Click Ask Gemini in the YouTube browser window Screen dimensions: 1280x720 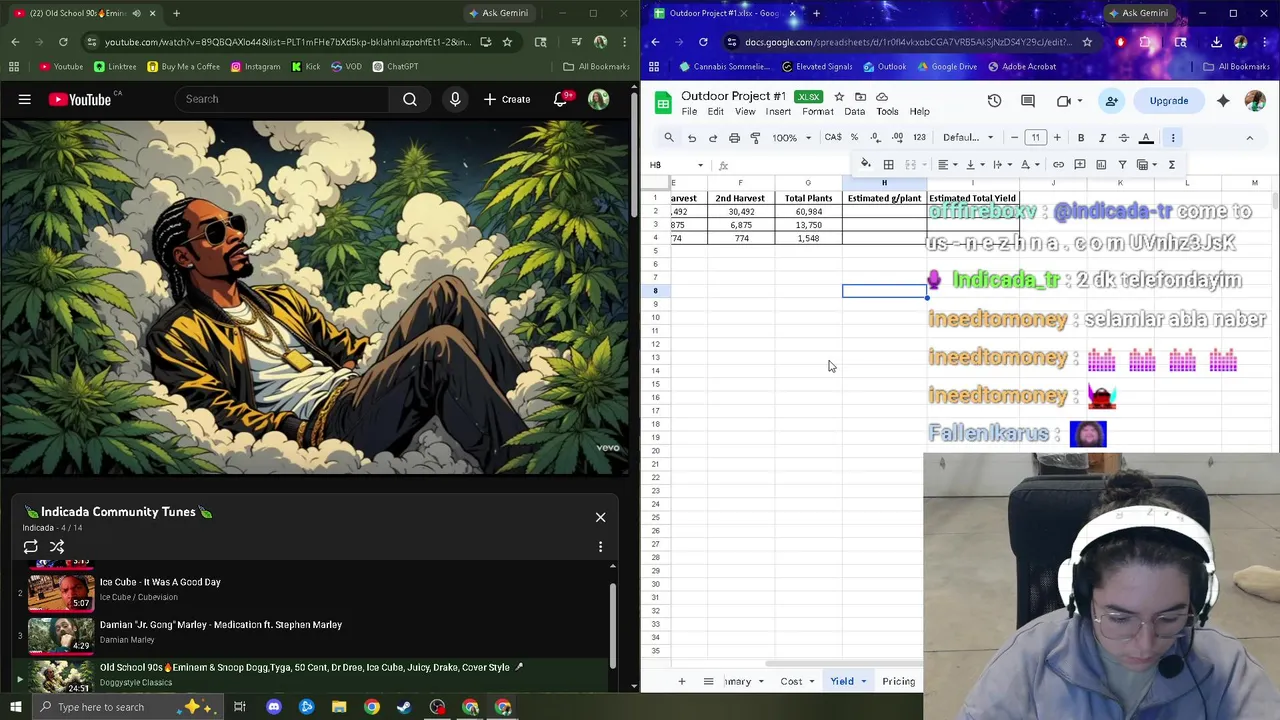pos(497,13)
